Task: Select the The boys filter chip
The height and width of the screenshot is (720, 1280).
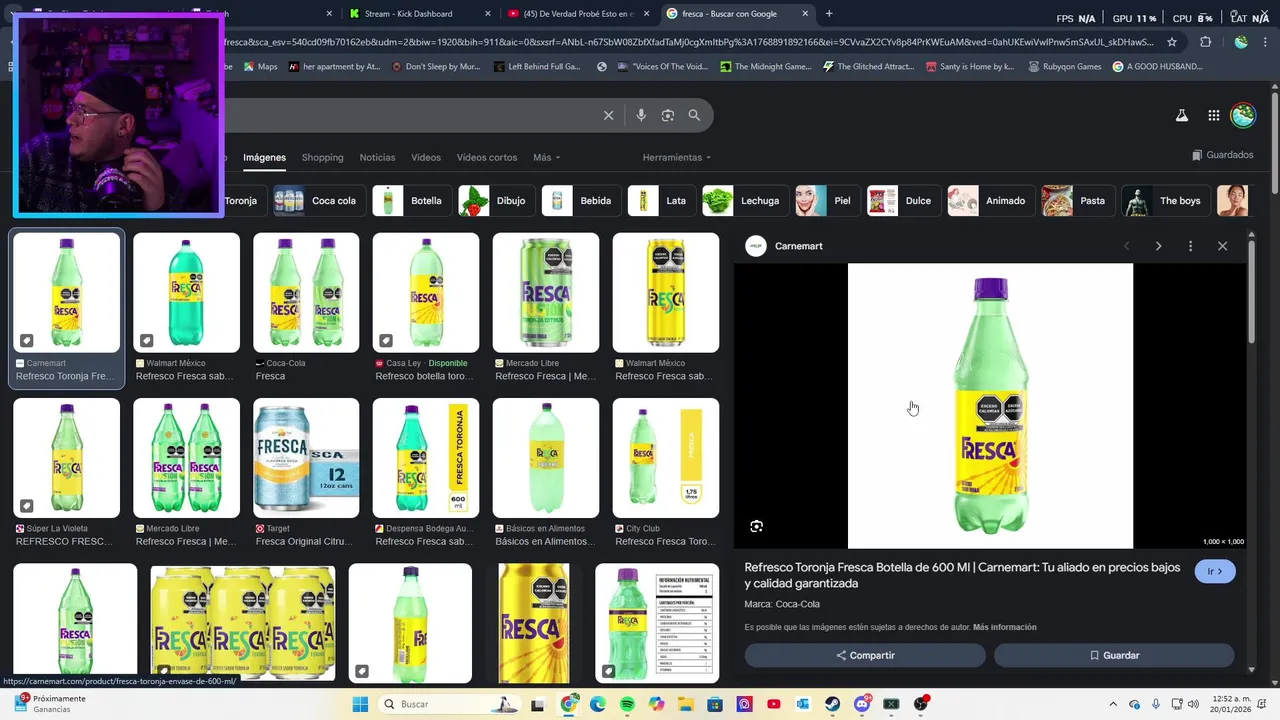Action: (1165, 200)
